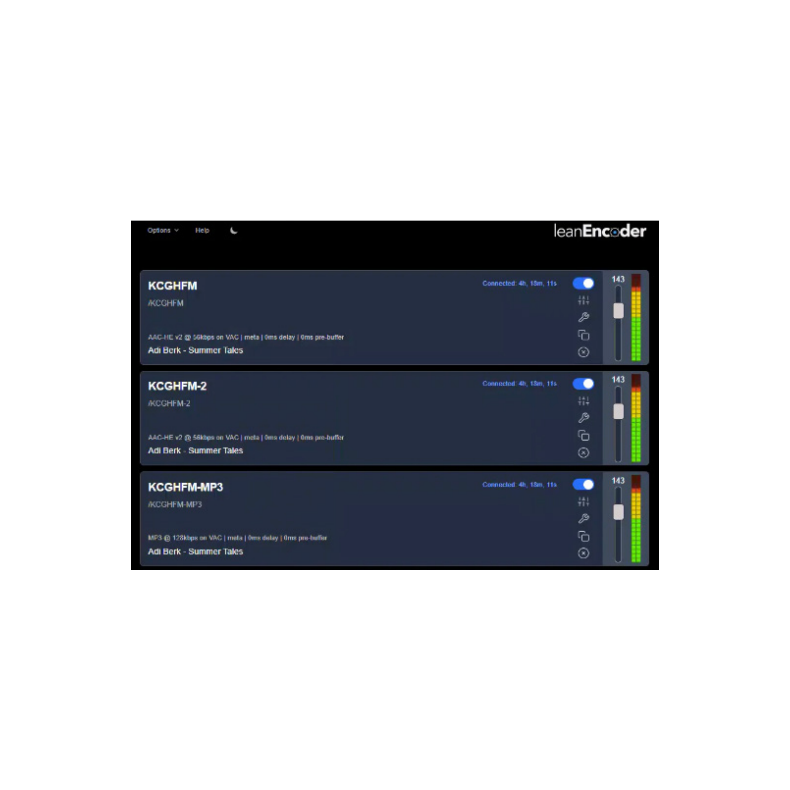Open the Help menu
Image resolution: width=790 pixels, height=790 pixels.
(202, 230)
